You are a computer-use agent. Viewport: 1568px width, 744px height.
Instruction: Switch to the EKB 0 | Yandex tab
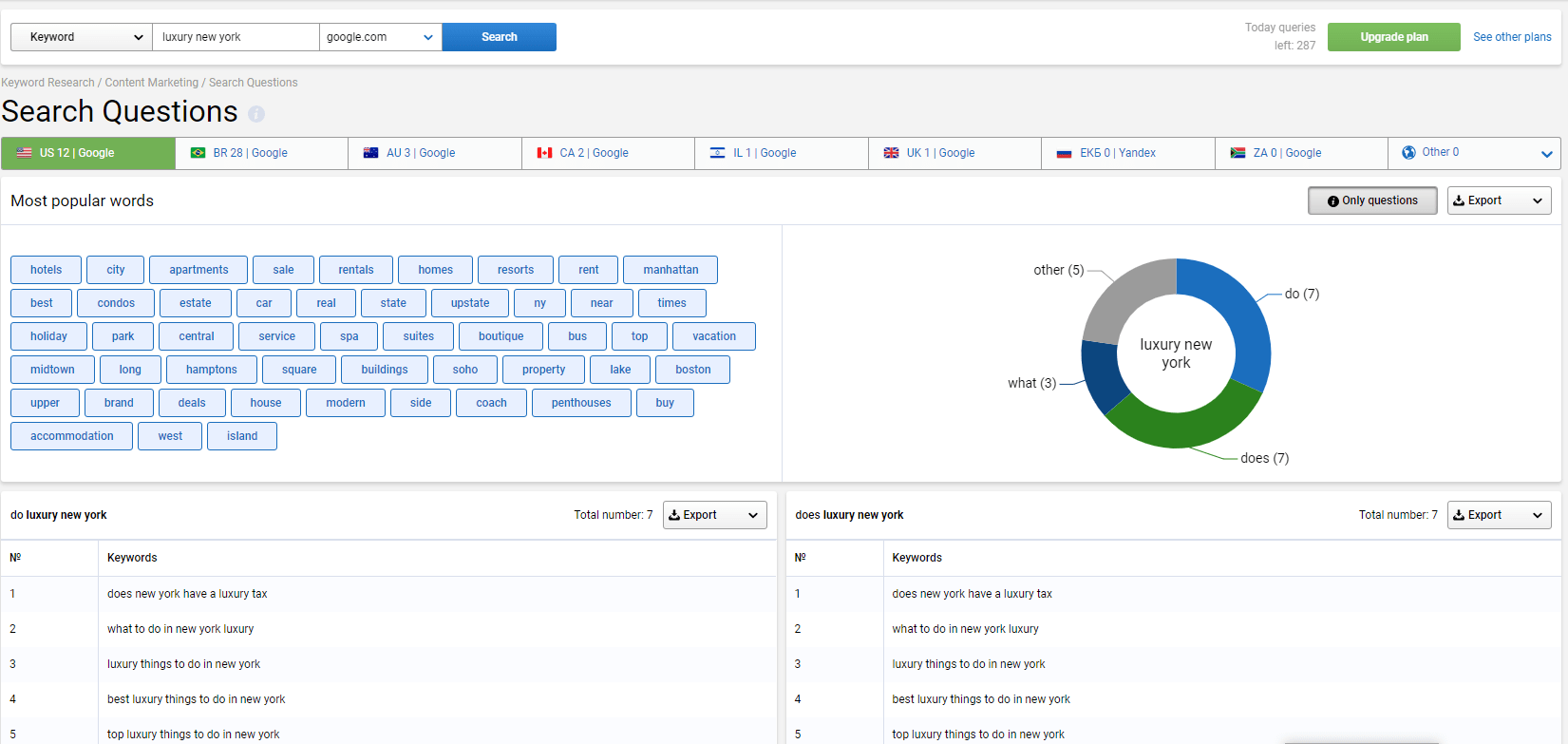[1128, 153]
